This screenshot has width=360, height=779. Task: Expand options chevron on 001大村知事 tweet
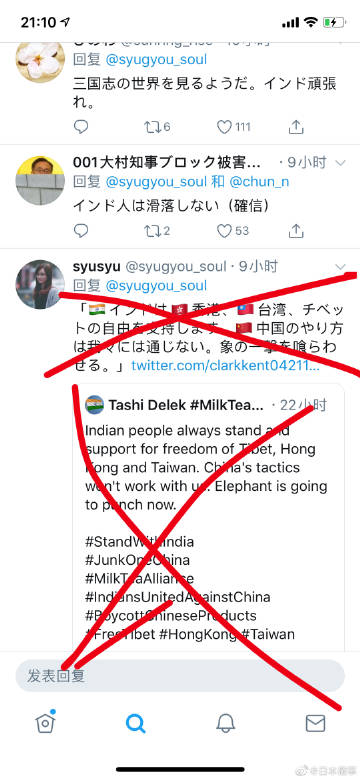341,162
